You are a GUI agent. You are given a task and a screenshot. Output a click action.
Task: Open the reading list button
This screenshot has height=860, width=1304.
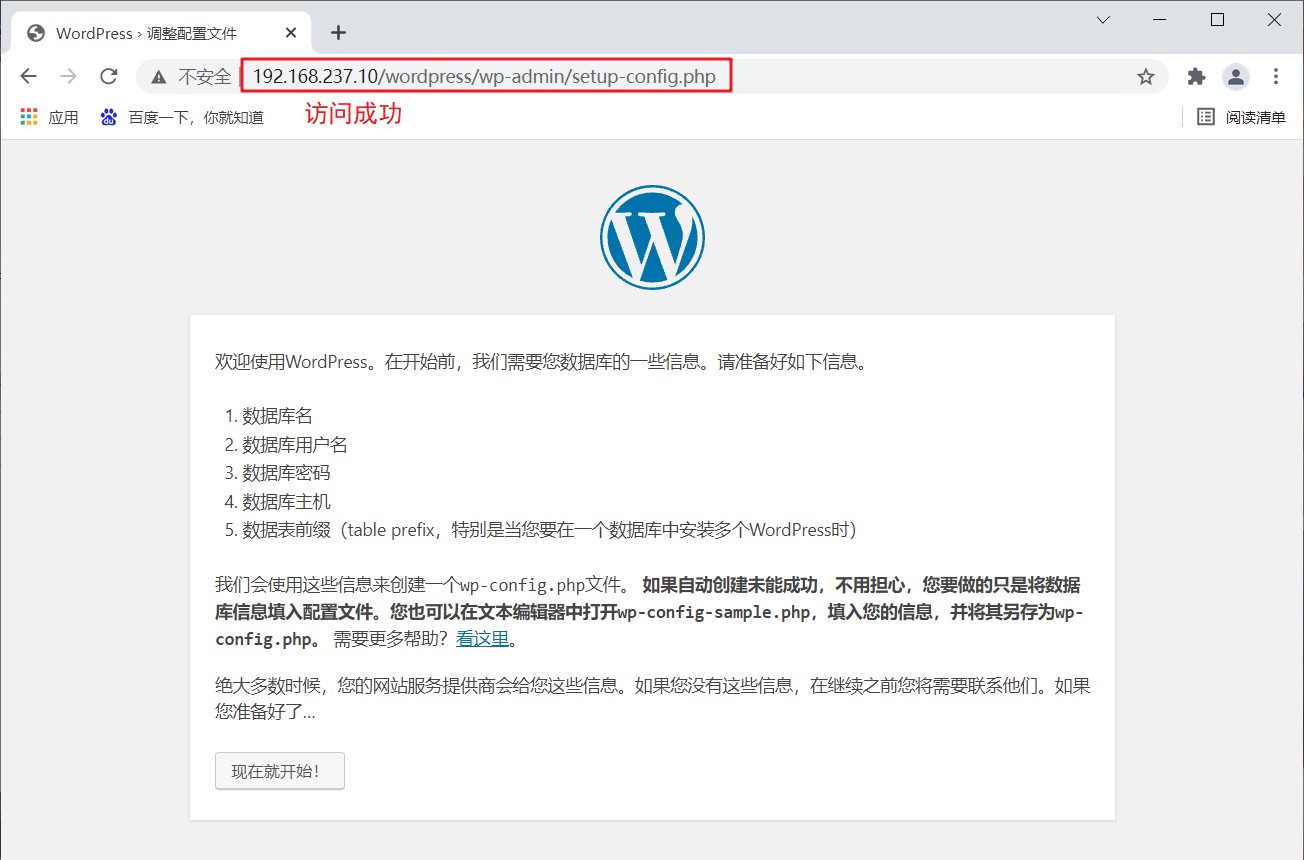[x=1242, y=117]
